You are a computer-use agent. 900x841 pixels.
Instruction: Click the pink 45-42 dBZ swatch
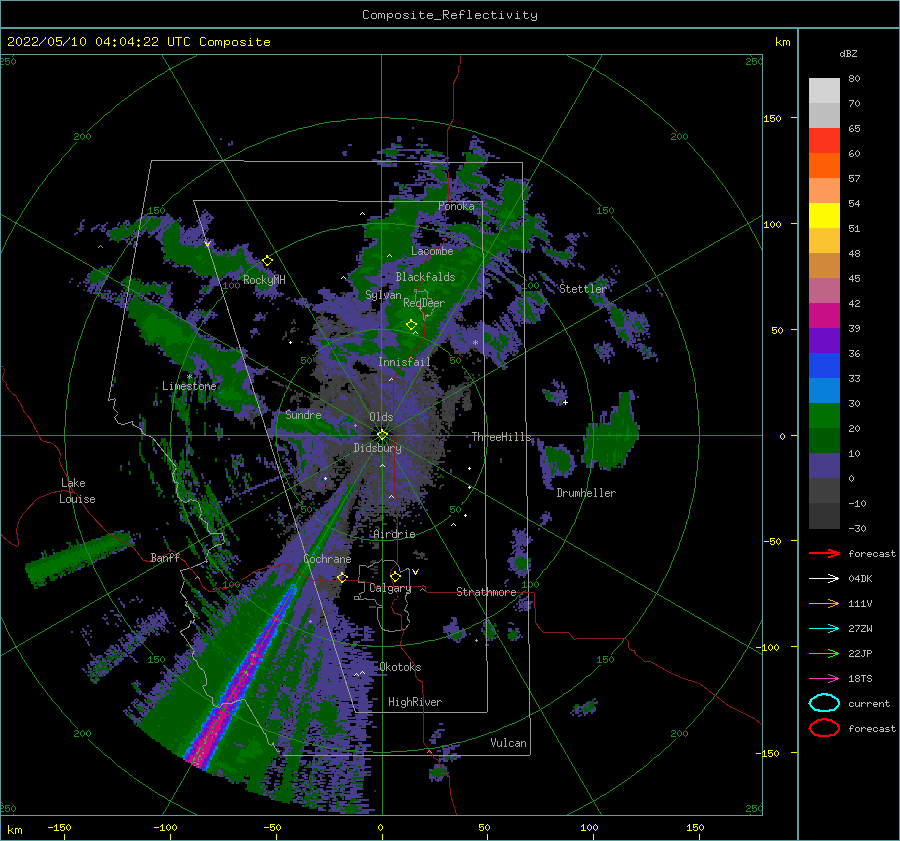coord(824,291)
